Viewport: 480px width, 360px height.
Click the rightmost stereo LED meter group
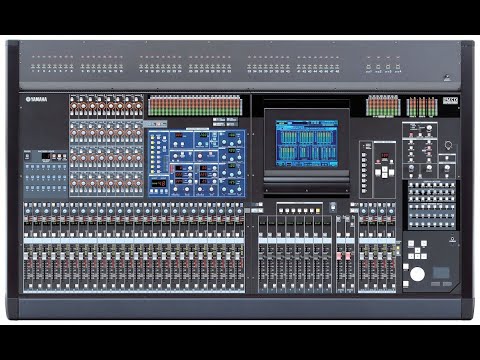pos(422,107)
